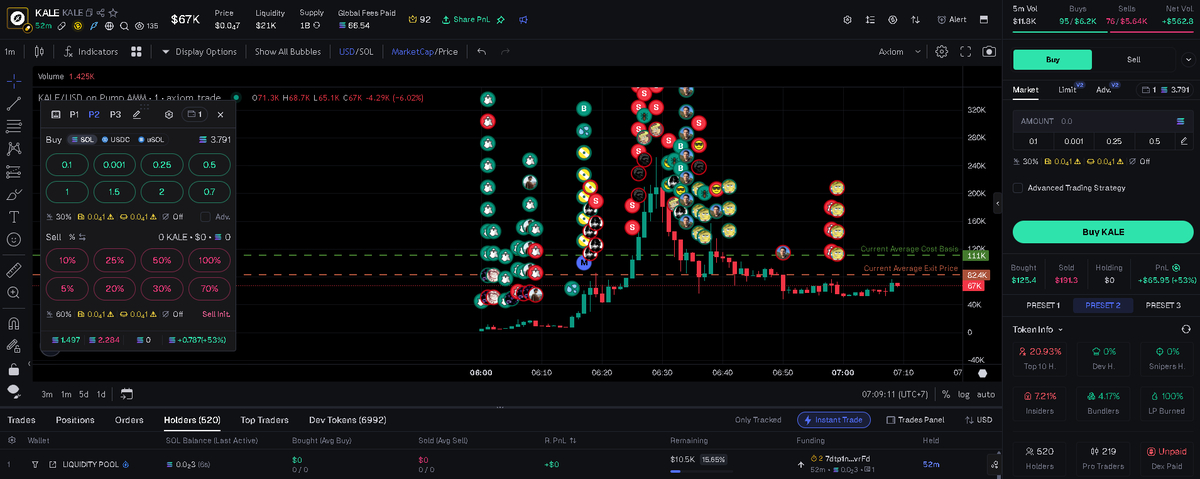Viewport: 1200px width, 479px height.
Task: Enter fullscreen chart mode
Action: 966,52
